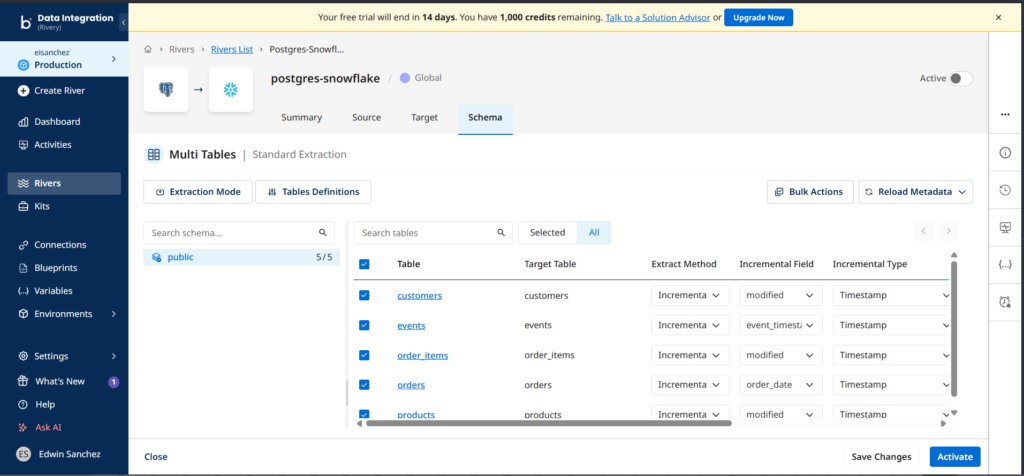Show only Selected tables
1024x476 pixels.
click(547, 232)
